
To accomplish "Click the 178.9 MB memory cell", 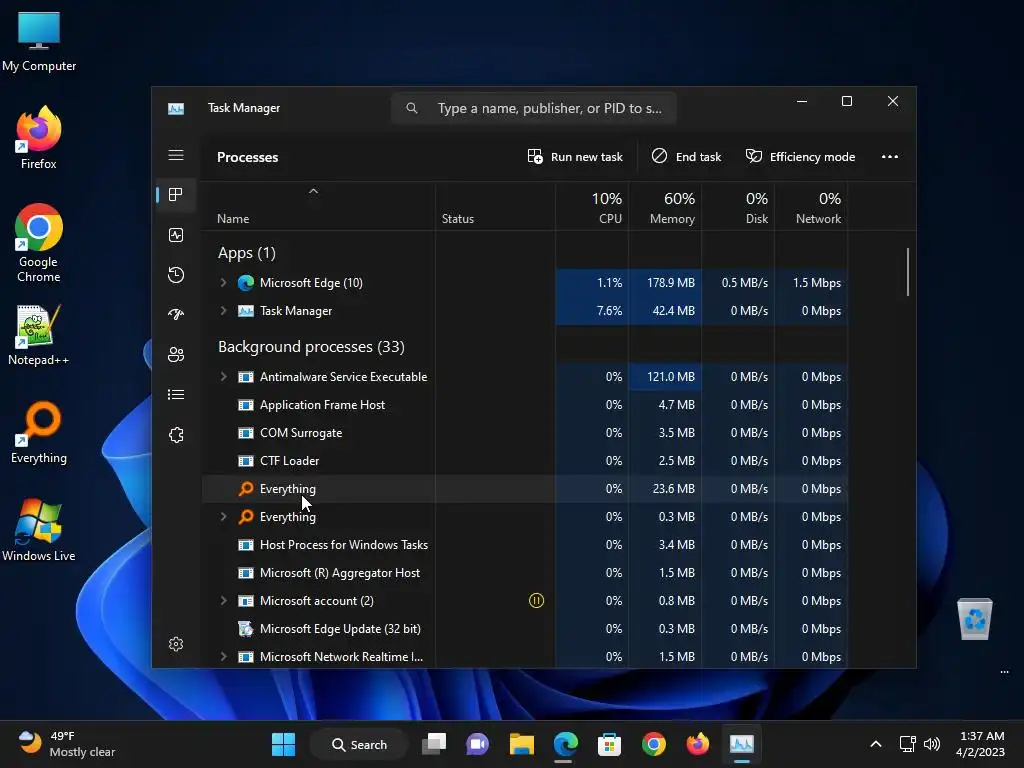I will click(665, 283).
